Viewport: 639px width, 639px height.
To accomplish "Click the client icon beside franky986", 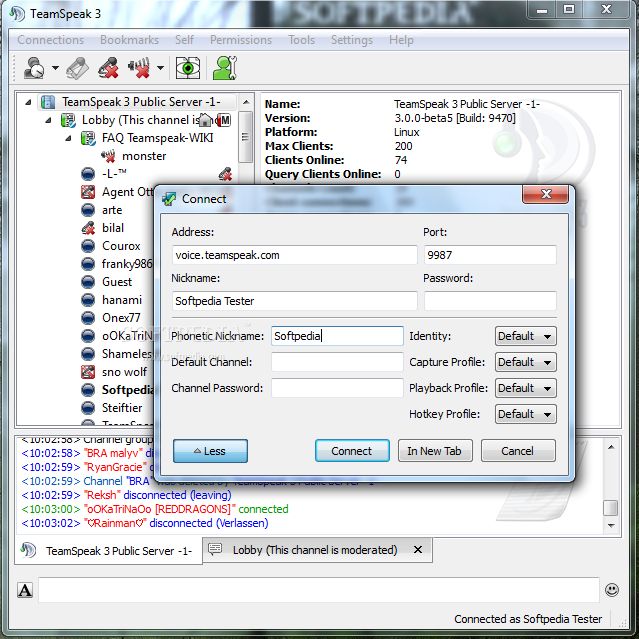I will coord(88,264).
